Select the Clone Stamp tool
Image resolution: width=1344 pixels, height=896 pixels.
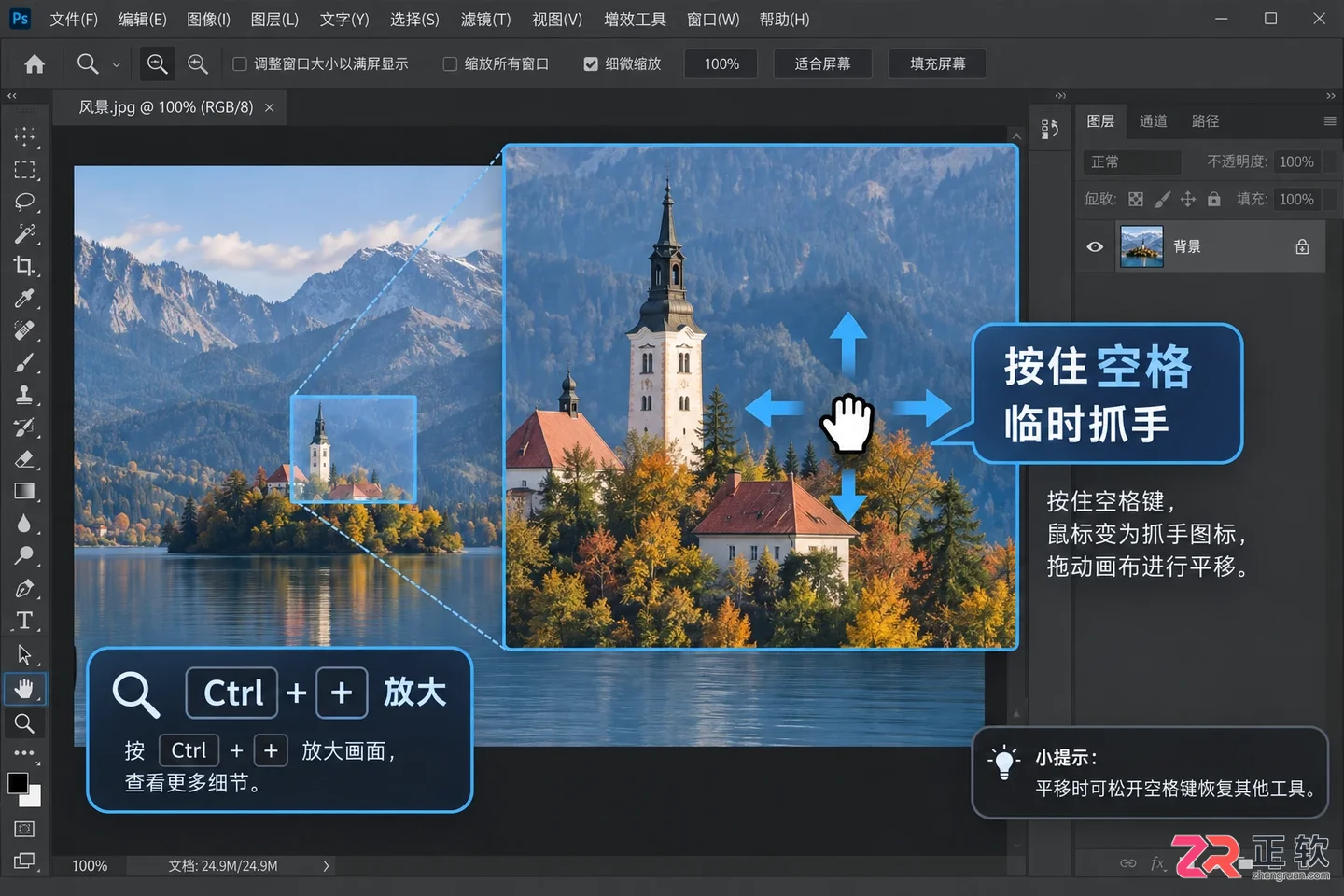click(24, 395)
